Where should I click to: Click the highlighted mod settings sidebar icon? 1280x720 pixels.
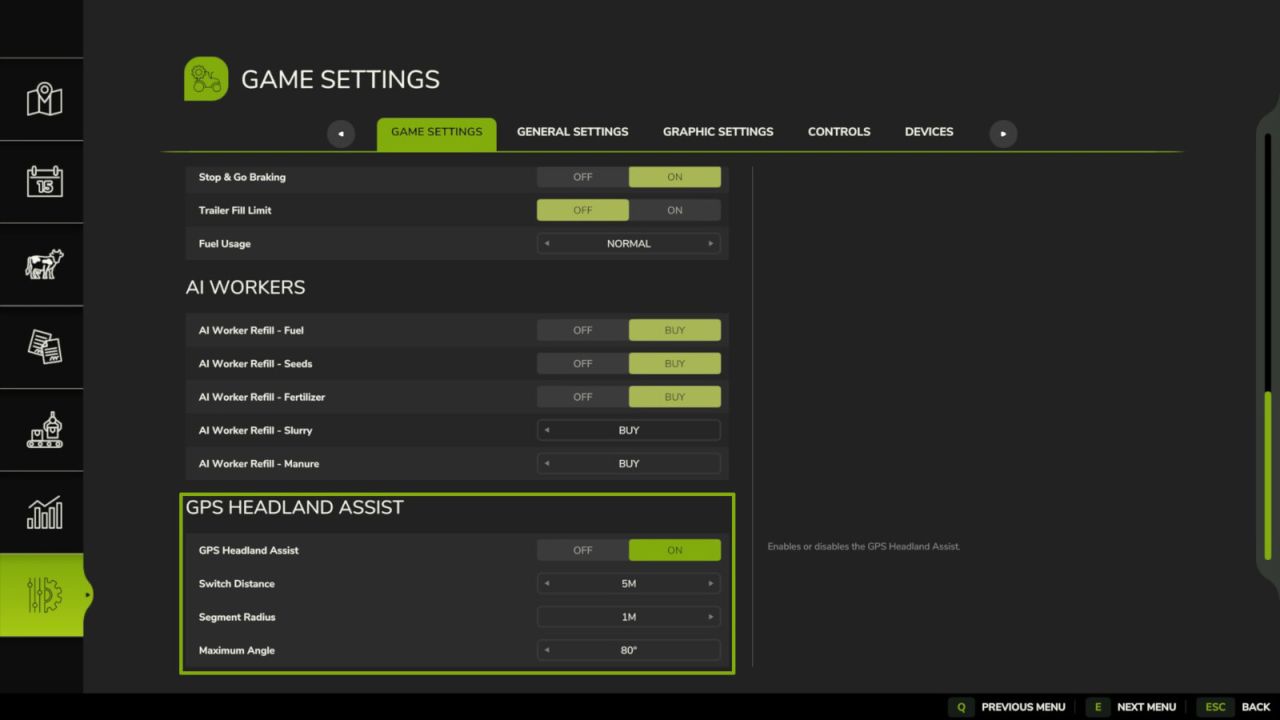tap(42, 595)
